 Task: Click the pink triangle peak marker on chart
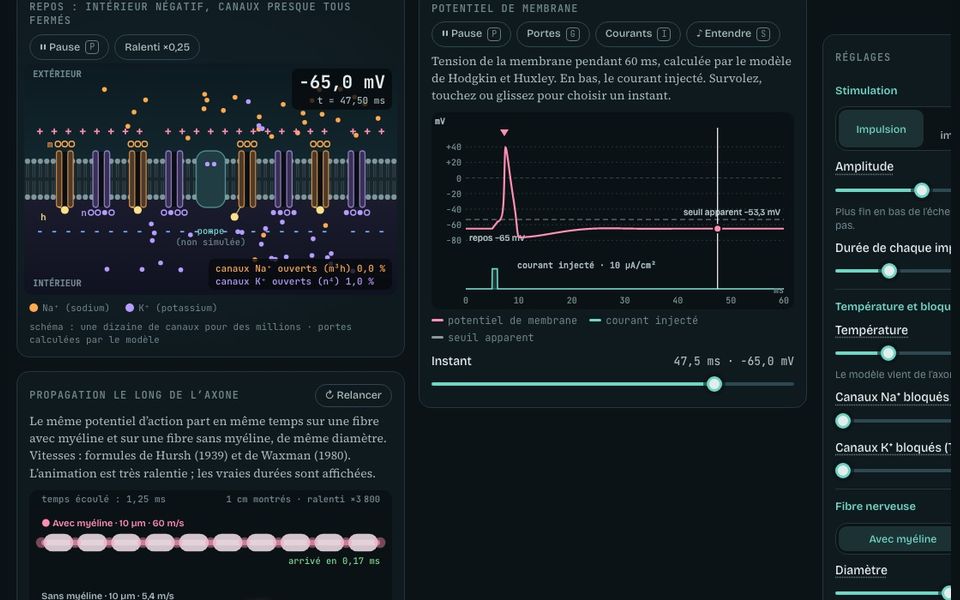click(x=504, y=132)
